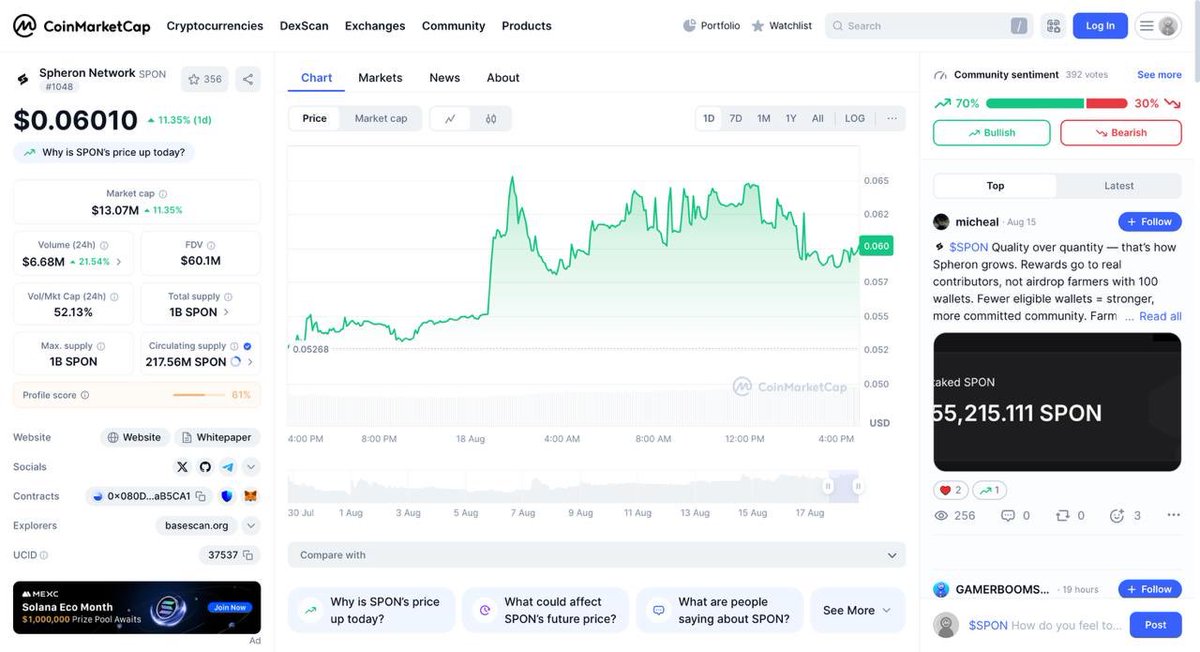Click the Log In button
The height and width of the screenshot is (652, 1200).
point(1100,26)
